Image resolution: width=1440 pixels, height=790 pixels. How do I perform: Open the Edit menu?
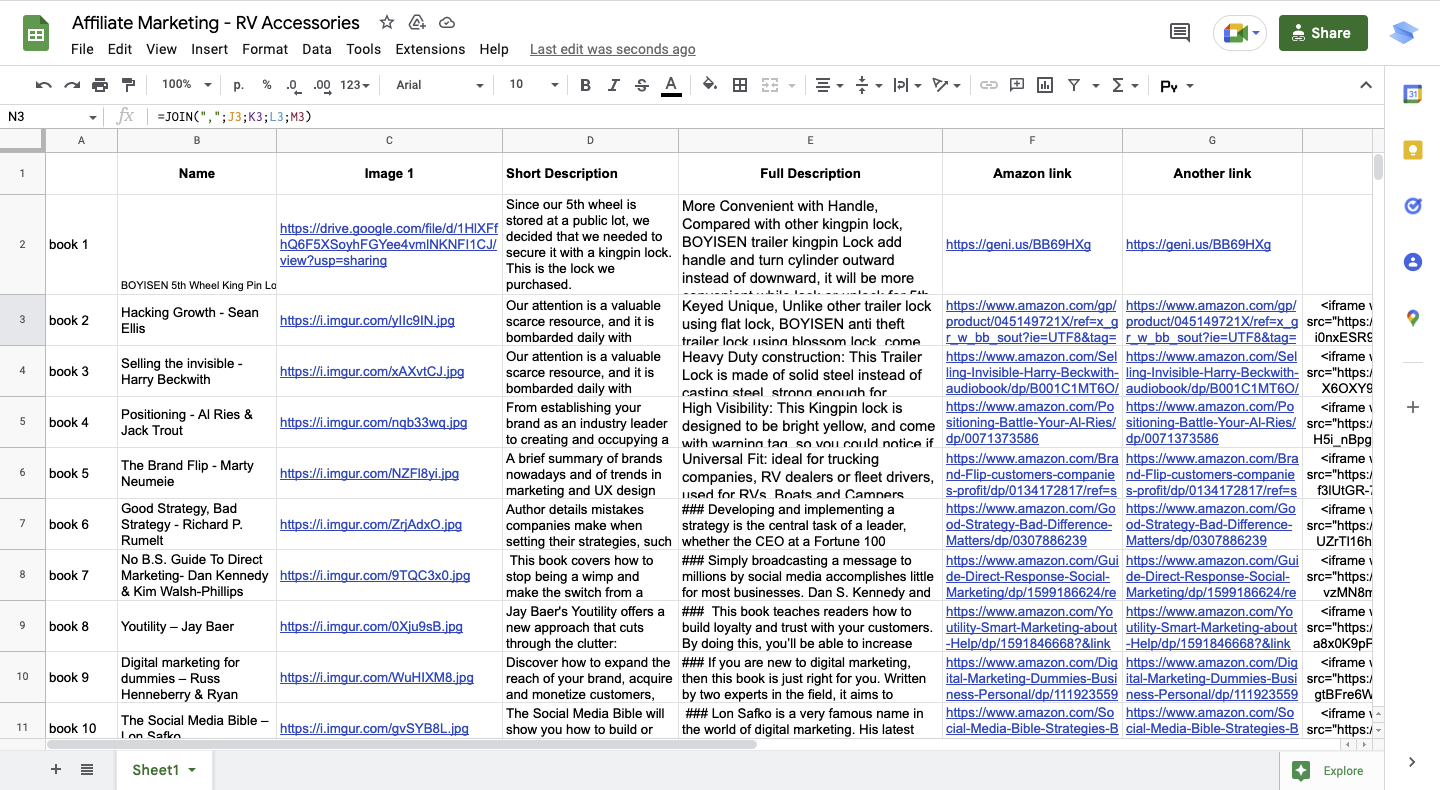[x=120, y=49]
